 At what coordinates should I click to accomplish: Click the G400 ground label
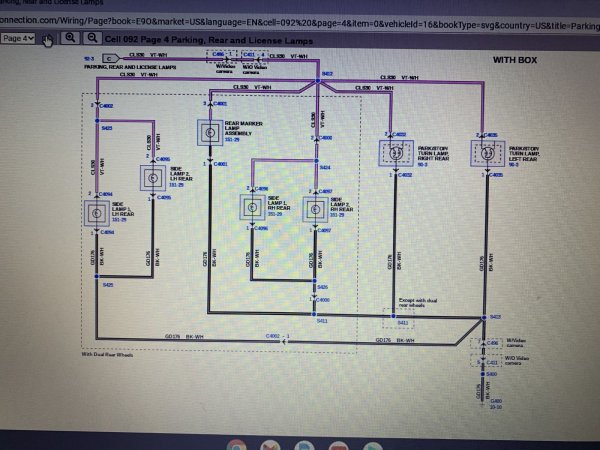[x=496, y=401]
